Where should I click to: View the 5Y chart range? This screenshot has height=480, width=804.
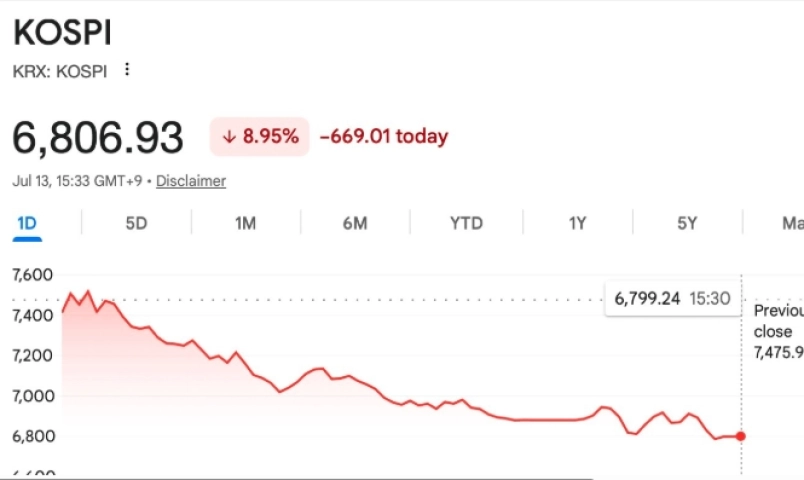[687, 224]
